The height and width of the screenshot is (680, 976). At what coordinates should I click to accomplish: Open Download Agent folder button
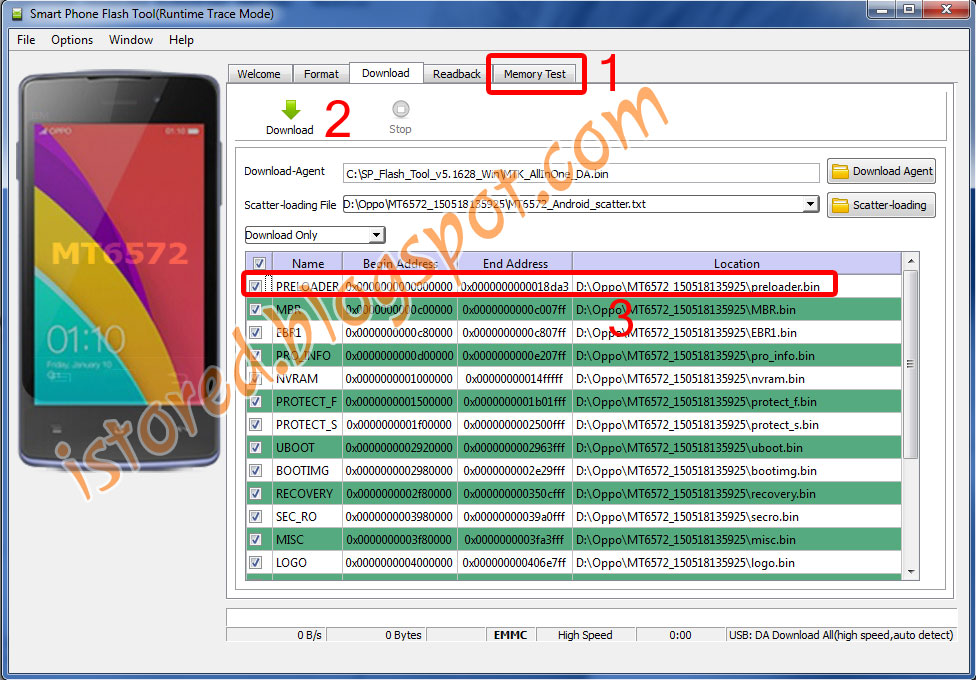click(x=881, y=171)
